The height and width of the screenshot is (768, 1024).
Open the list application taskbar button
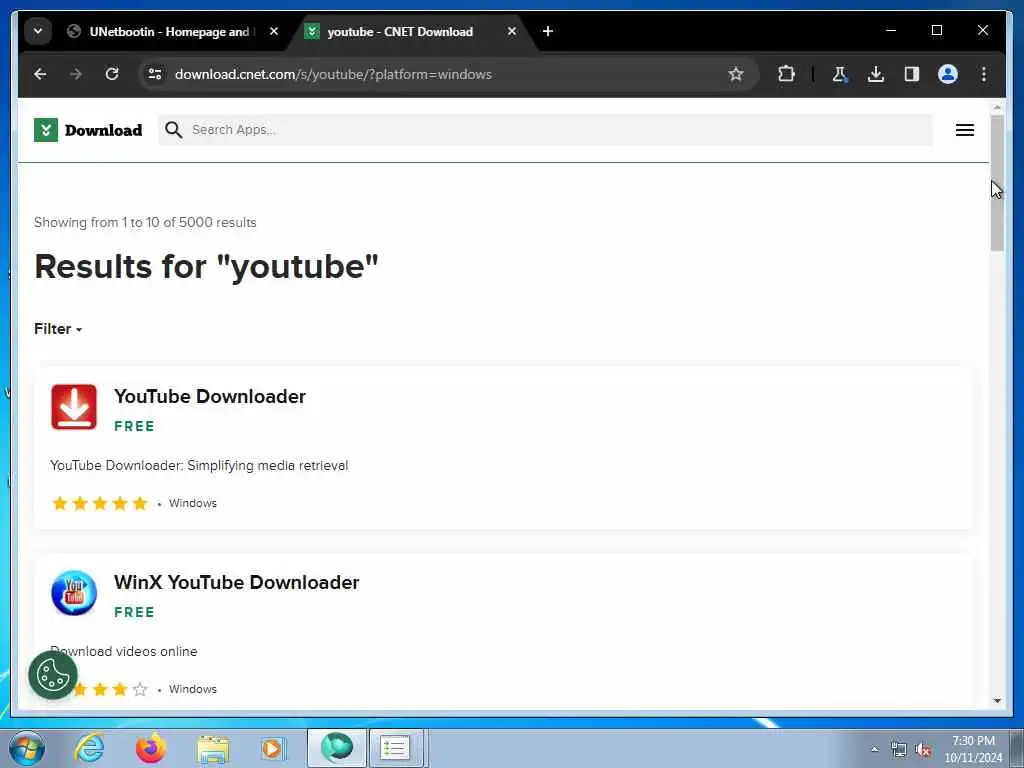[x=396, y=748]
